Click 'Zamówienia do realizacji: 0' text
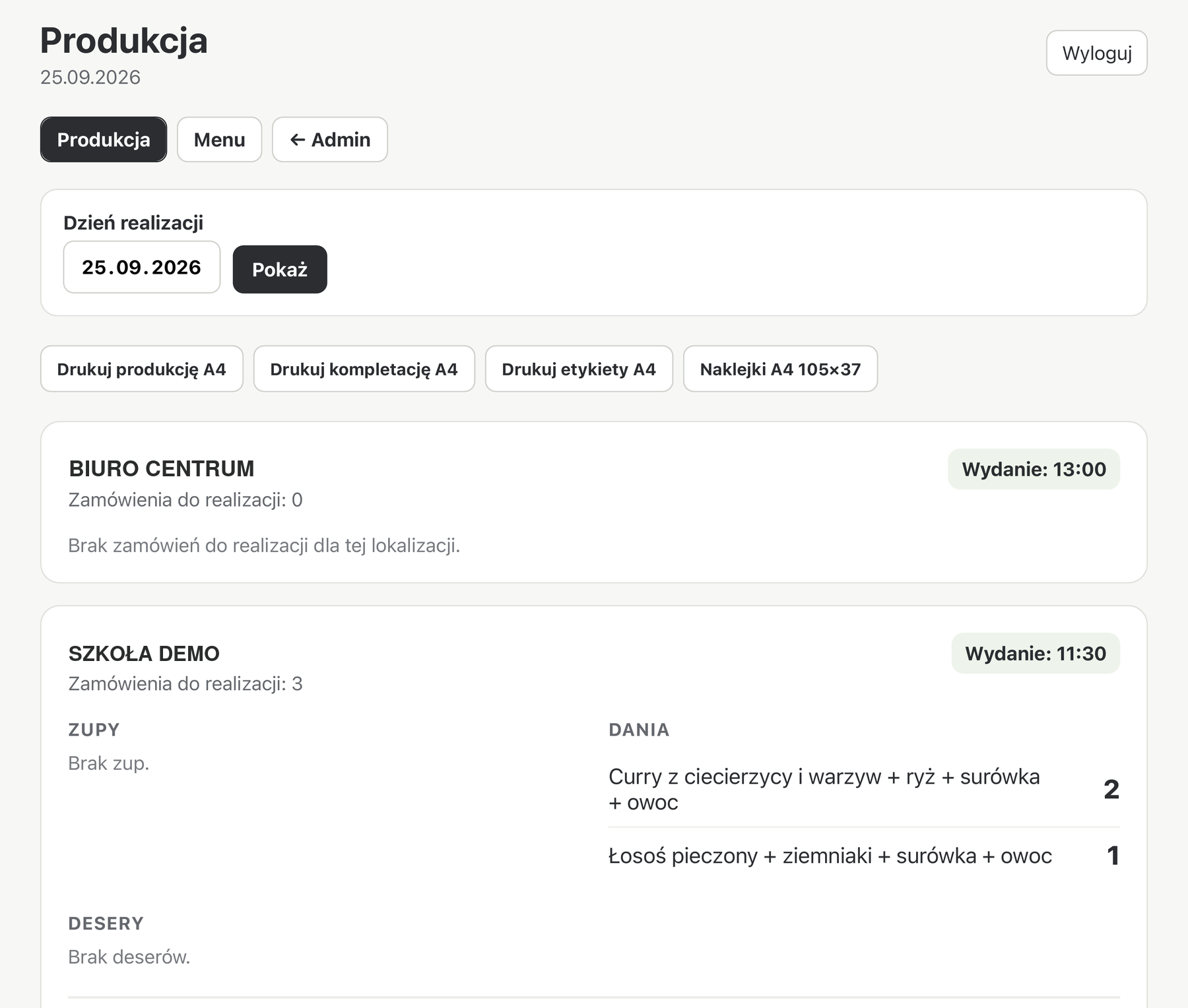The image size is (1188, 1008). pyautogui.click(x=185, y=500)
